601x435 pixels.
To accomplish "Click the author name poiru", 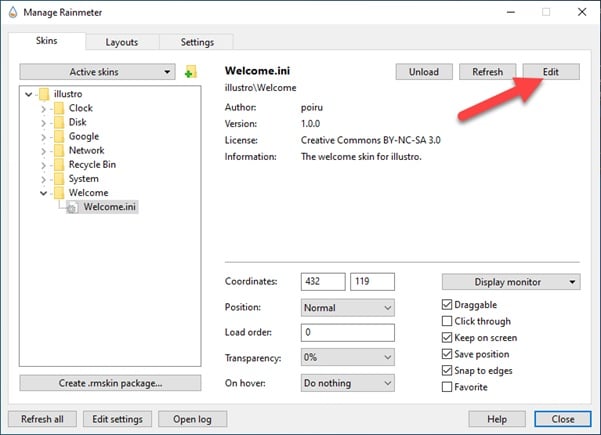I will point(312,107).
